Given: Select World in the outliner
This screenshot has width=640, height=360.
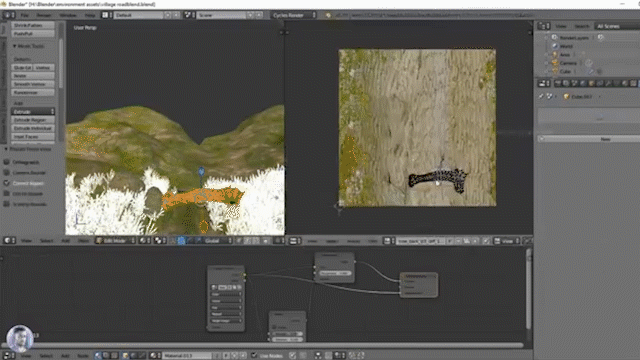Looking at the screenshot, I should 566,46.
